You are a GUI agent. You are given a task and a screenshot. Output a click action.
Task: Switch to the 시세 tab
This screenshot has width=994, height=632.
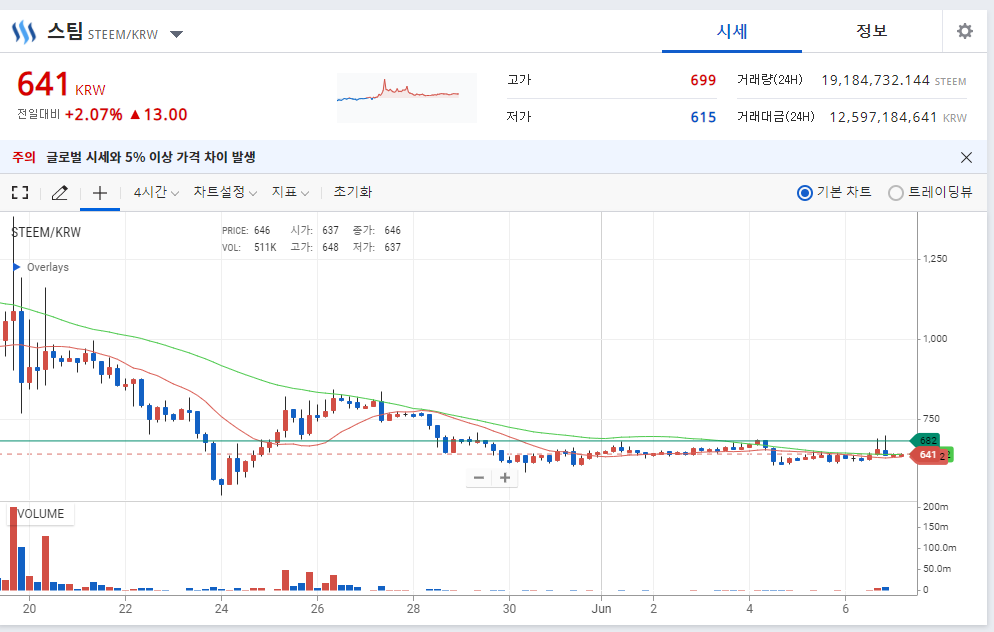tap(732, 31)
